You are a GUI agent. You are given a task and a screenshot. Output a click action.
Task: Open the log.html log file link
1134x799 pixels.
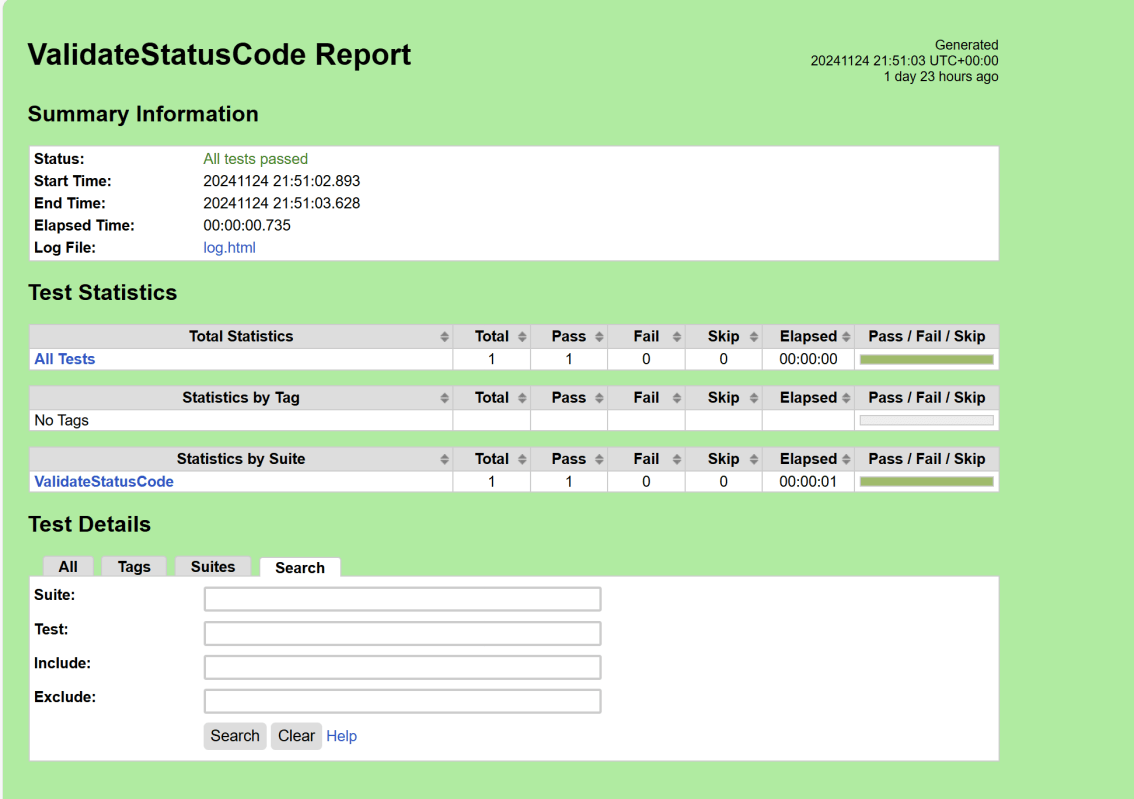pyautogui.click(x=229, y=248)
